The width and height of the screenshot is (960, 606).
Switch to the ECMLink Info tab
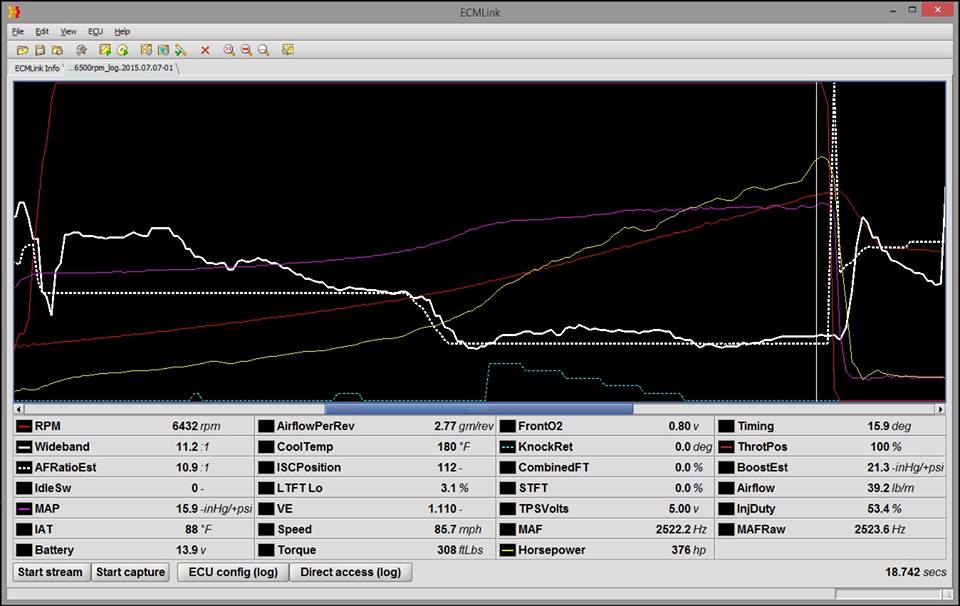[x=37, y=68]
